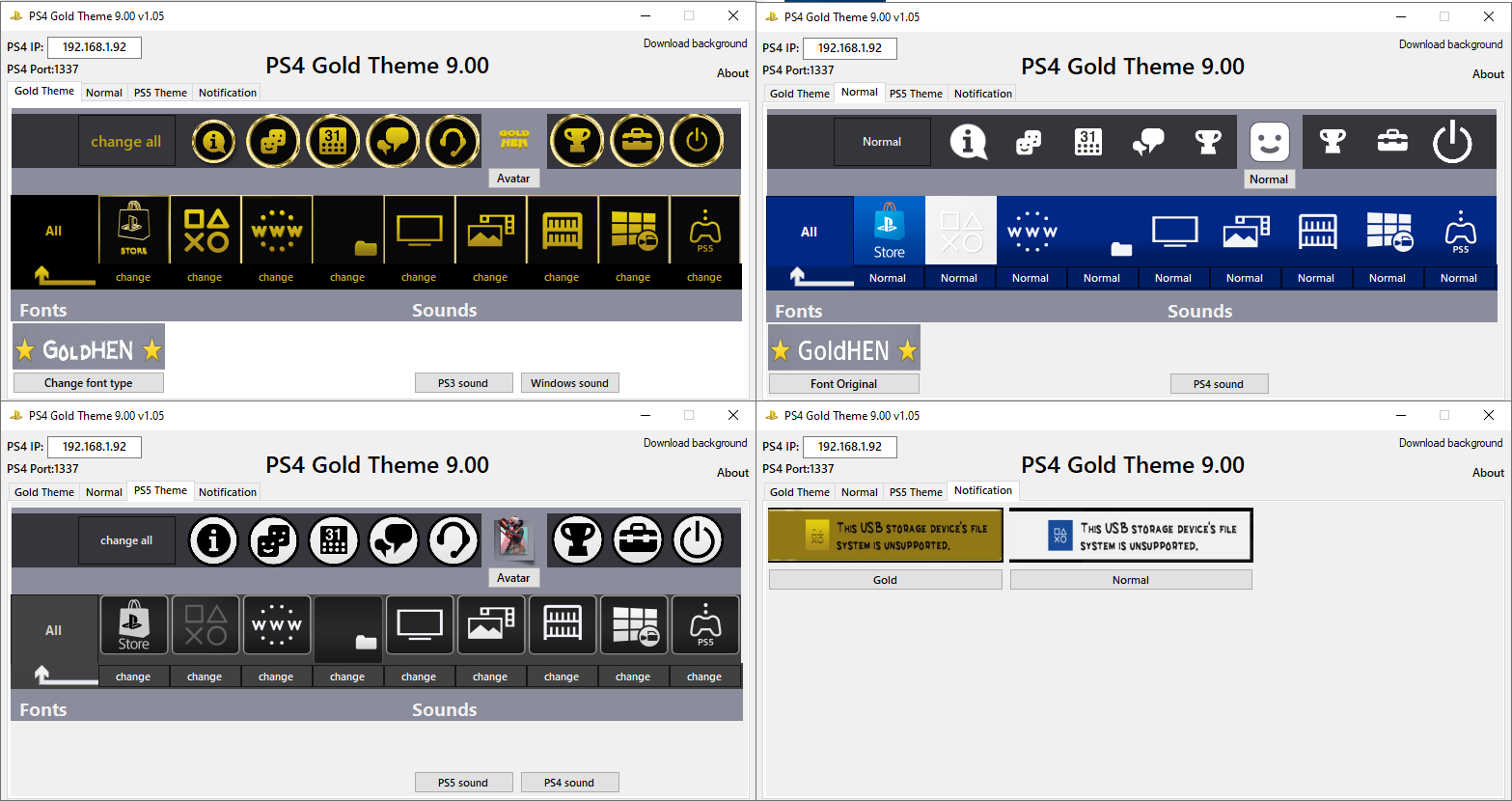Image resolution: width=1512 pixels, height=801 pixels.
Task: Select gold WWW browser tile in top-left window
Action: [277, 230]
